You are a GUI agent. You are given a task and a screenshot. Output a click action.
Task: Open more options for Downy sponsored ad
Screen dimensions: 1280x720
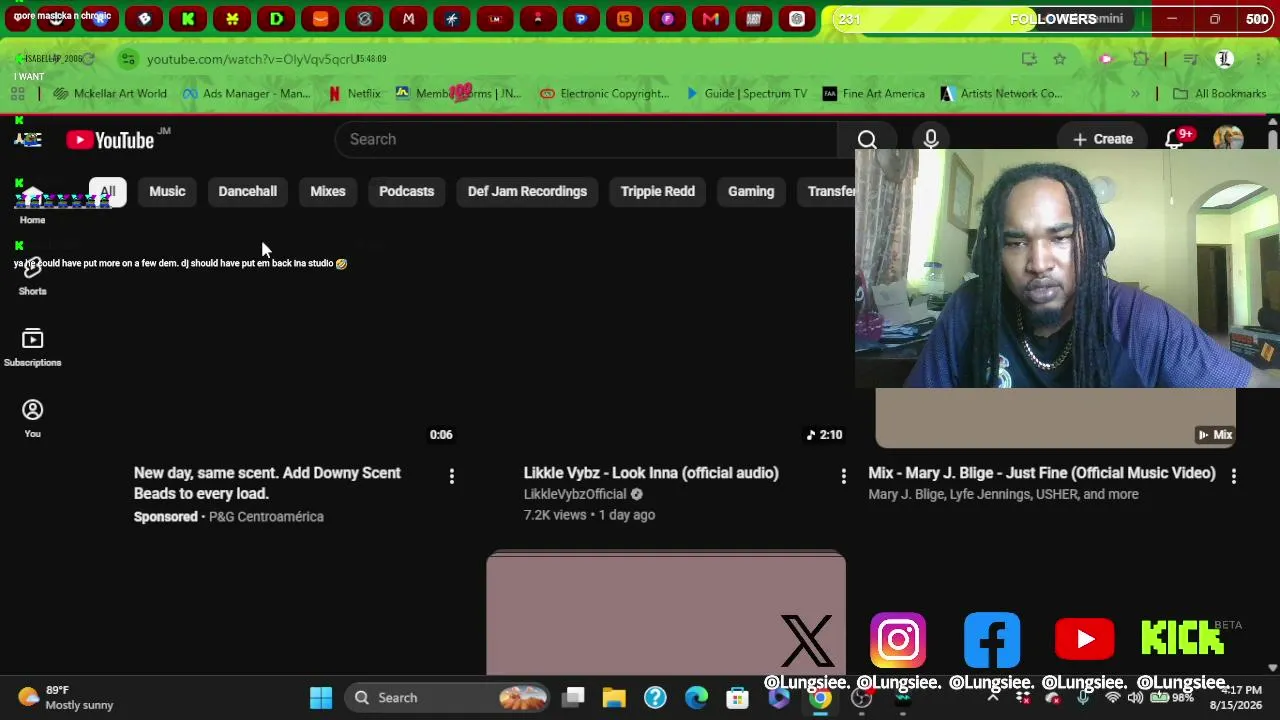(452, 476)
